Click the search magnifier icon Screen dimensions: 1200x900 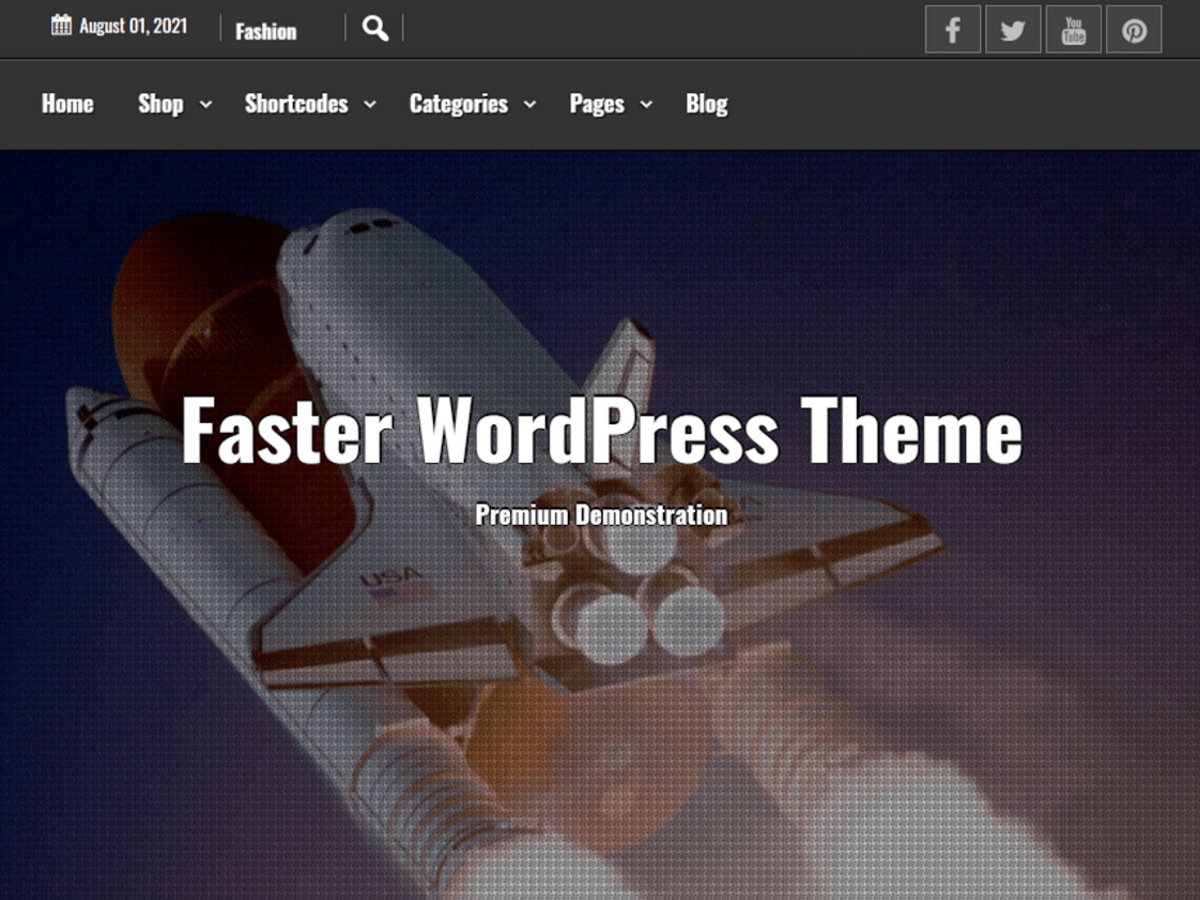374,27
